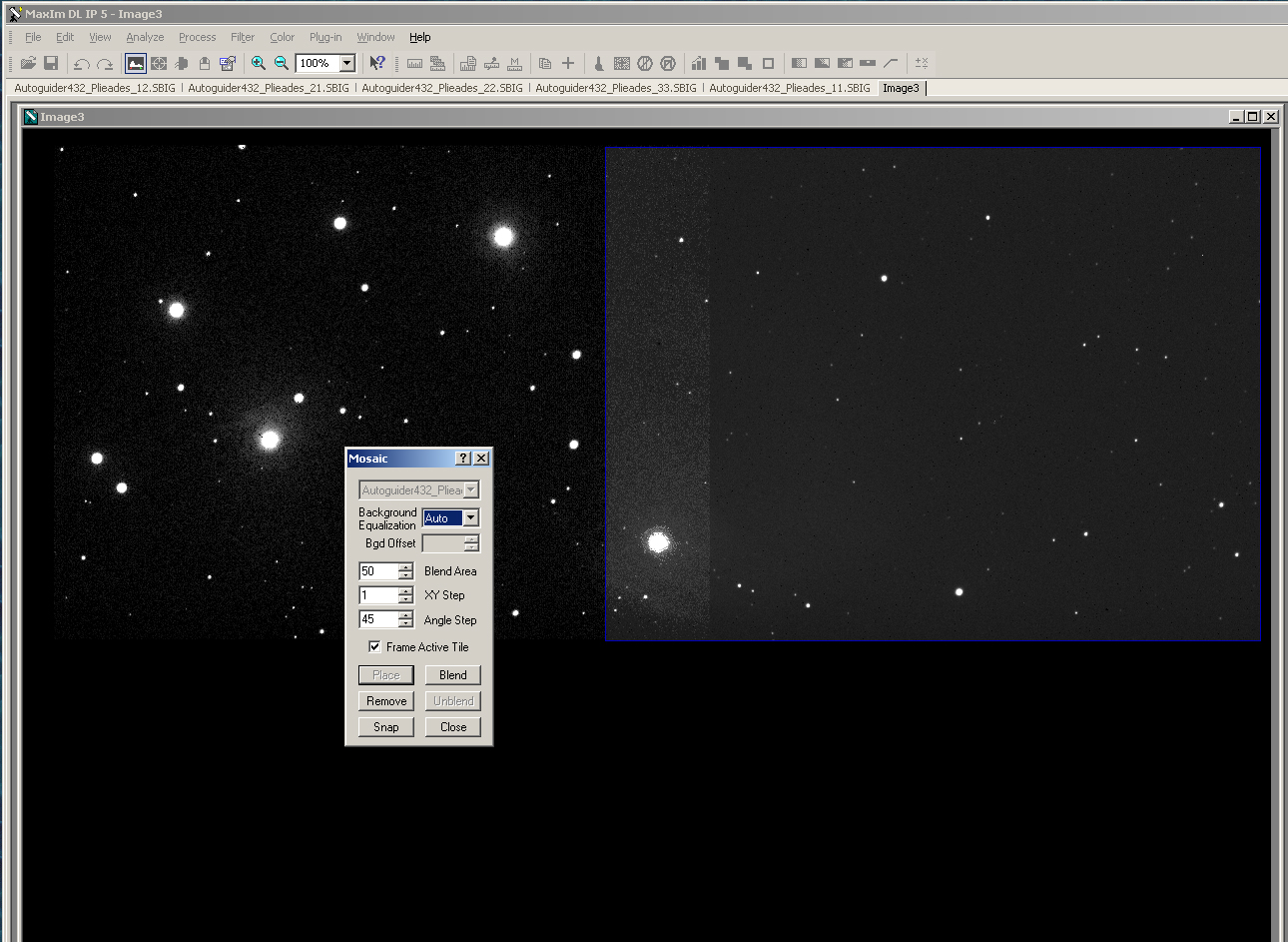Viewport: 1288px width, 942px height.
Task: Click the Remove button in Mosaic
Action: [386, 701]
